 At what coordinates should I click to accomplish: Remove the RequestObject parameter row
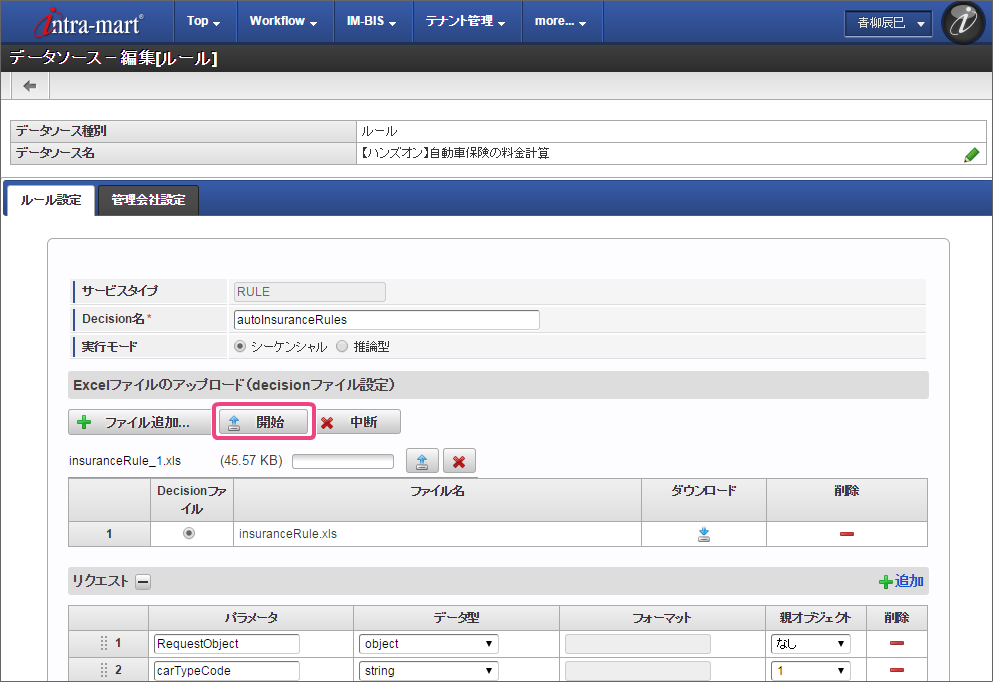(896, 644)
